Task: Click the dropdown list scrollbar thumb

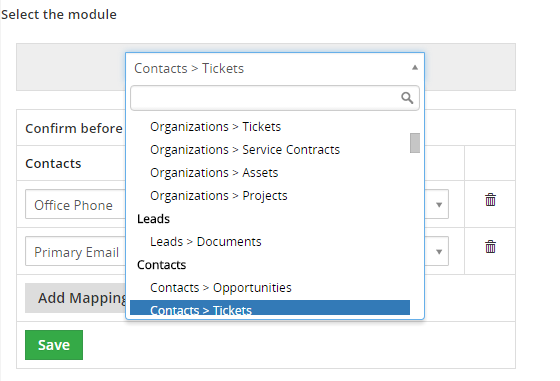Action: (x=415, y=143)
